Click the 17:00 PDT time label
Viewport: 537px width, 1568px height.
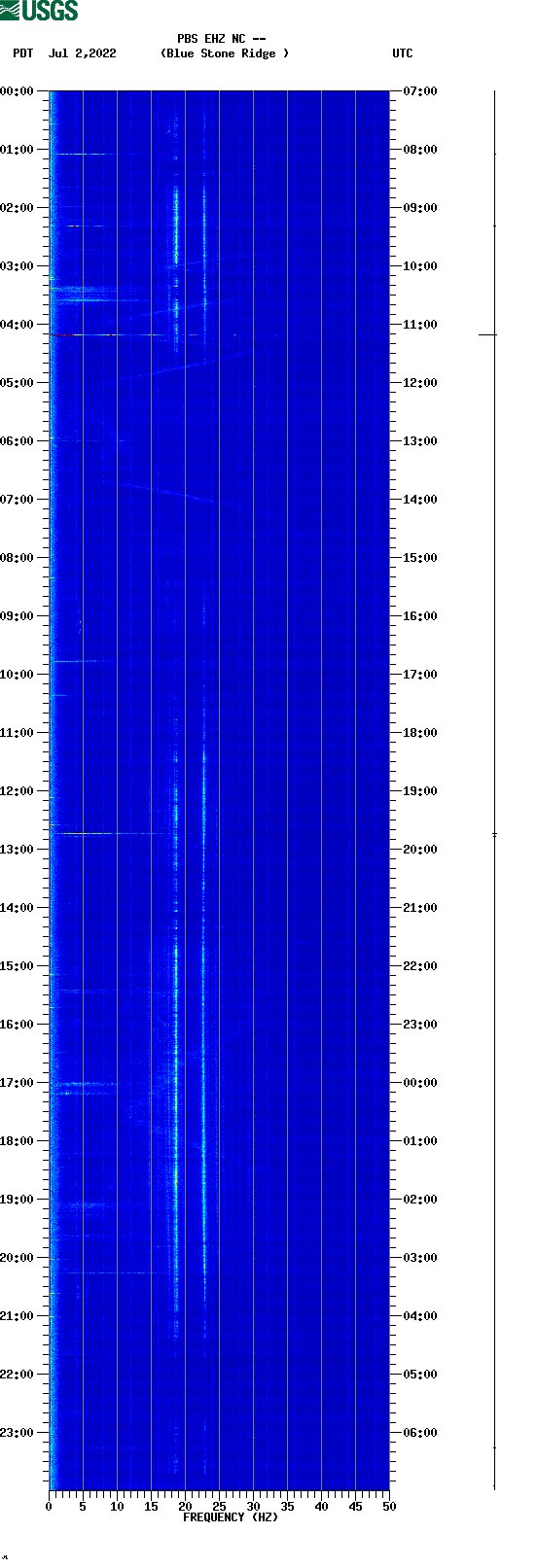(17, 1083)
